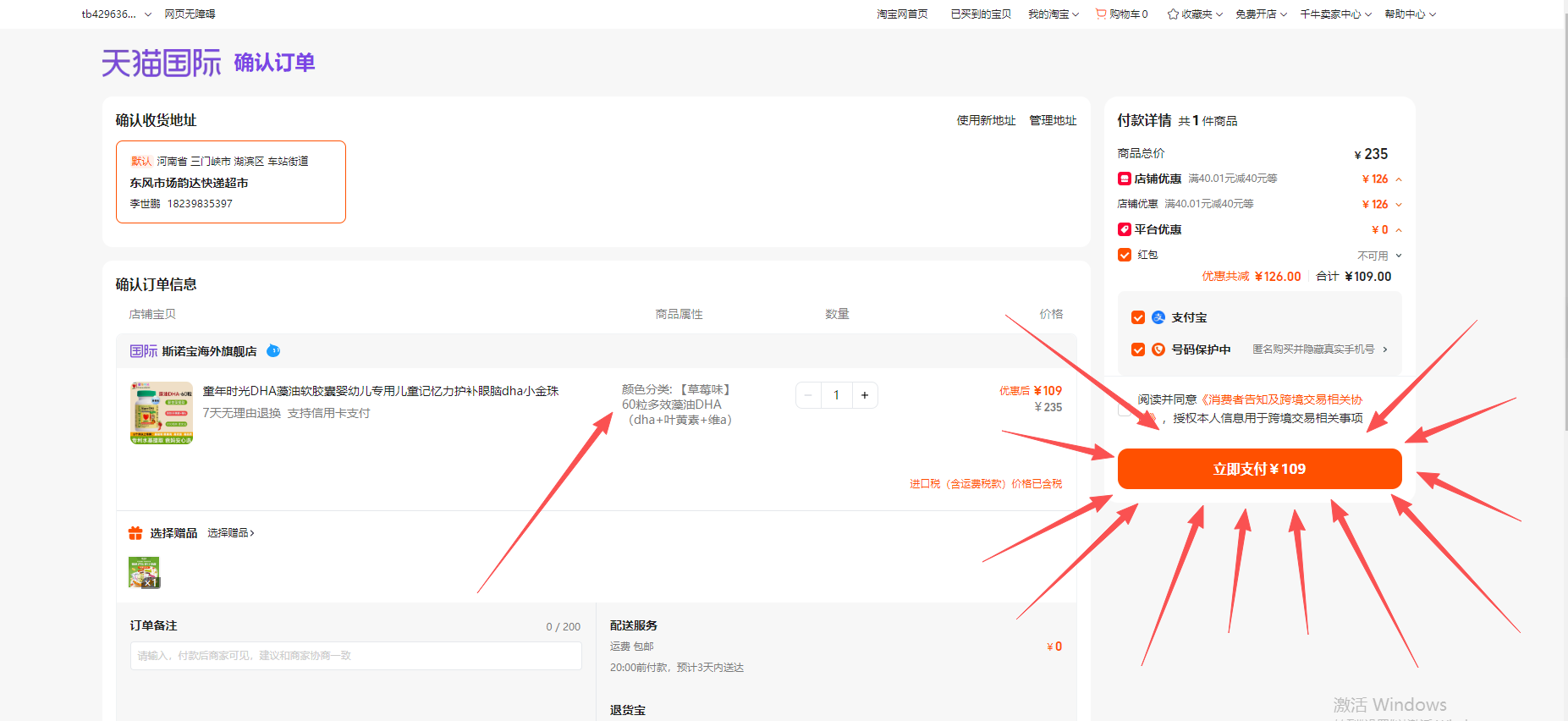Click the 合计 ¥109.00 total
Image resolution: width=1568 pixels, height=721 pixels.
pos(1354,277)
